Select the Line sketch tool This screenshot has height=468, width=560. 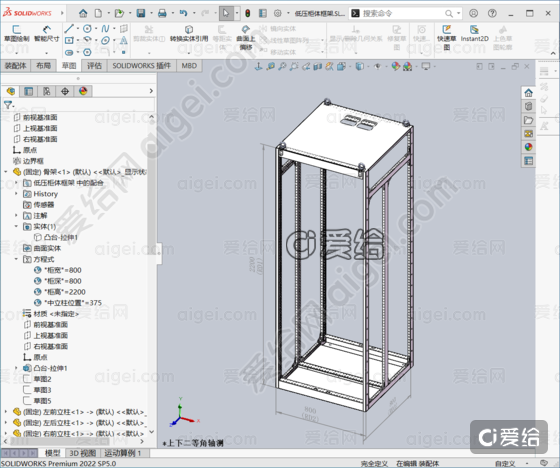point(69,29)
